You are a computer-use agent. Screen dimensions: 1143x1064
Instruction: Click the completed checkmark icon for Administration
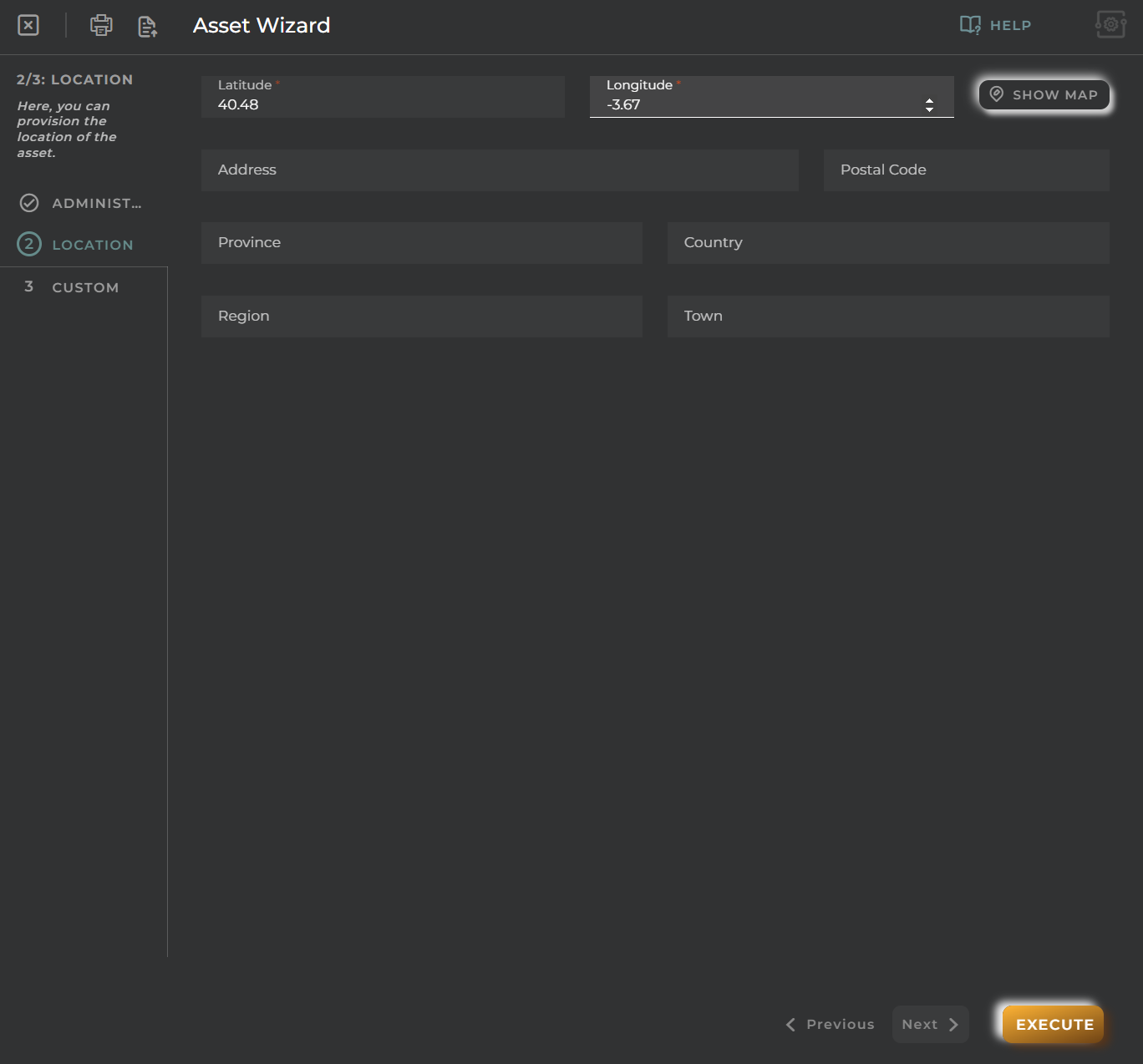coord(29,203)
